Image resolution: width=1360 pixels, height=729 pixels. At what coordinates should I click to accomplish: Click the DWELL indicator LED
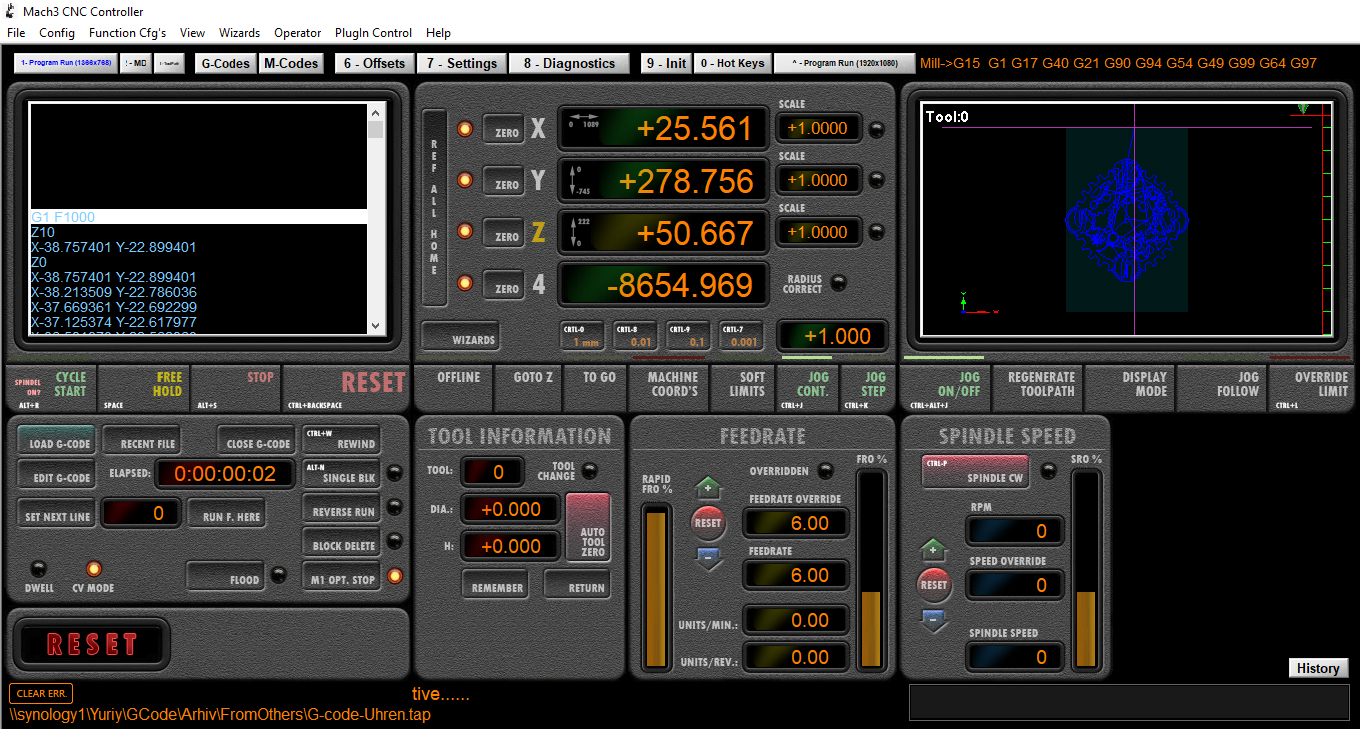[x=39, y=569]
